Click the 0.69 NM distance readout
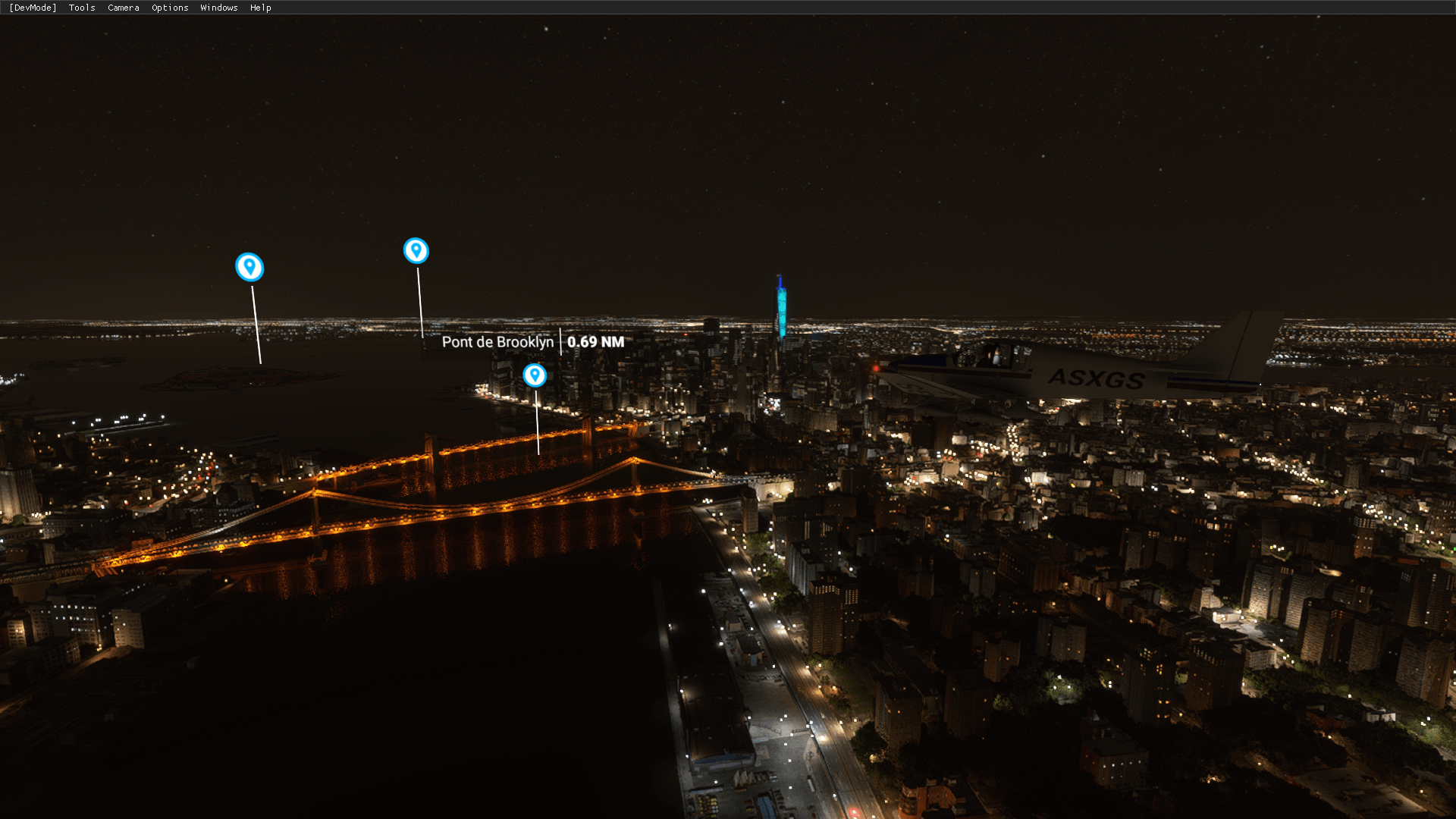 (x=596, y=342)
